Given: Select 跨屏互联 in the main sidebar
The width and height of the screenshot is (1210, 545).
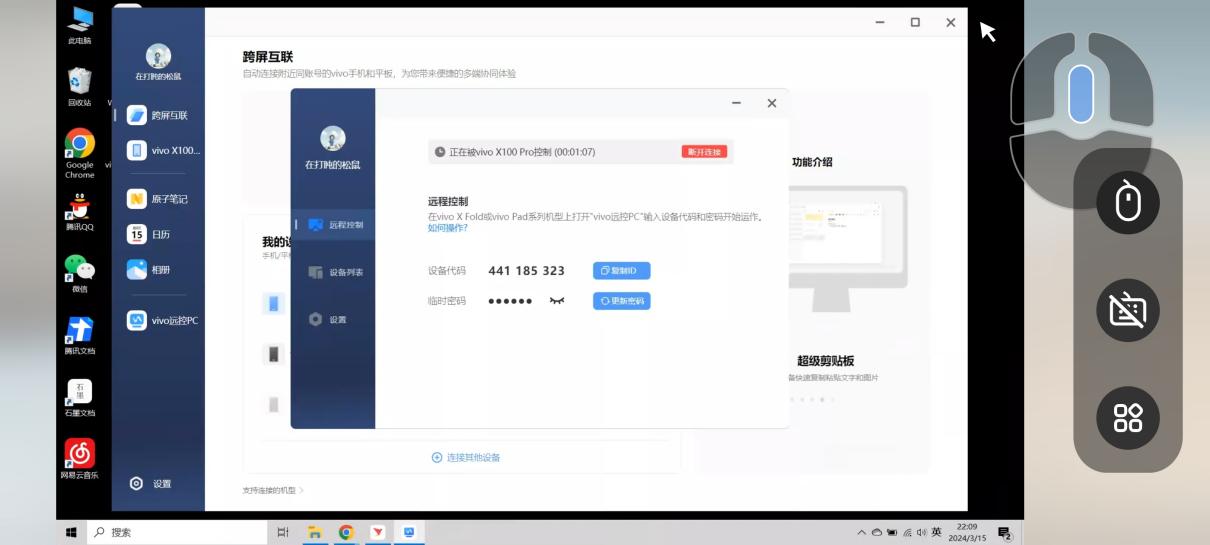Looking at the screenshot, I should (x=158, y=115).
